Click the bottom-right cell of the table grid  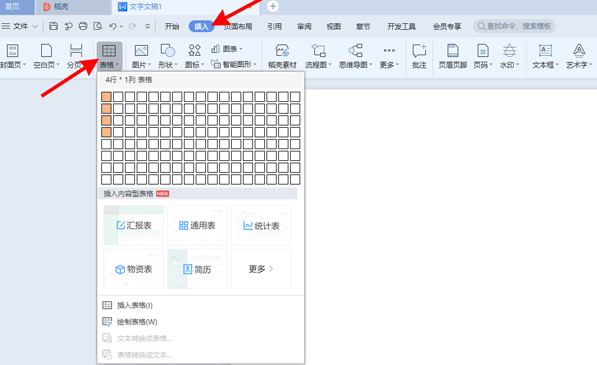(295, 179)
